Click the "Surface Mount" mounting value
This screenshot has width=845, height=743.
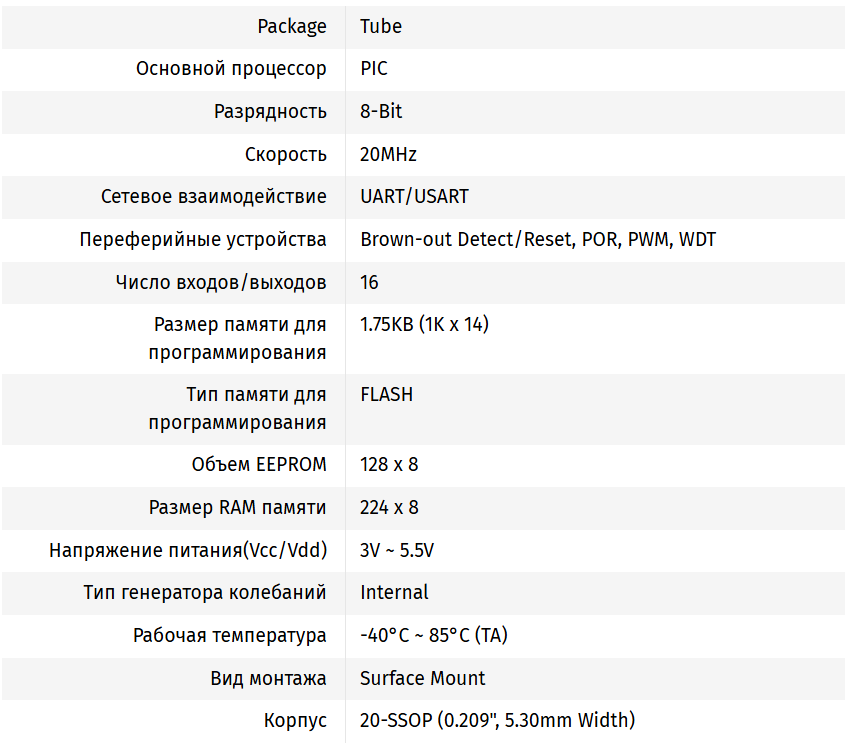tap(422, 679)
